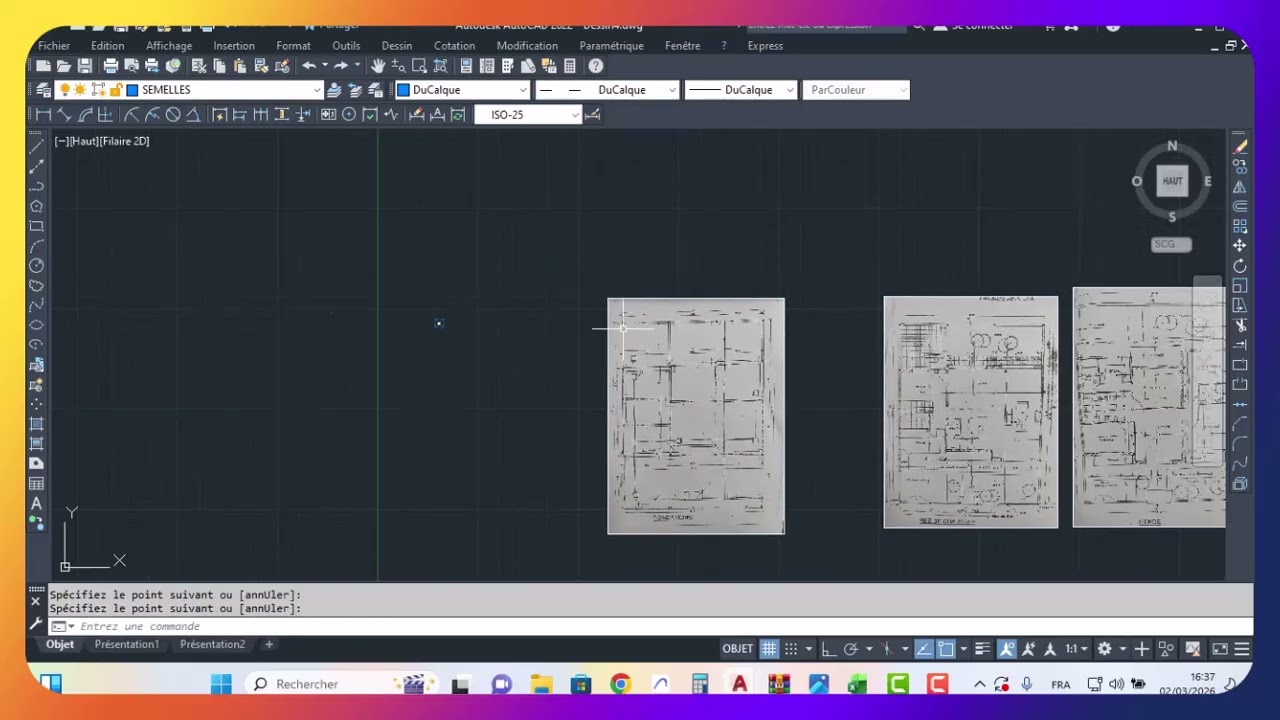
Task: Open the Fichier menu
Action: click(x=54, y=46)
